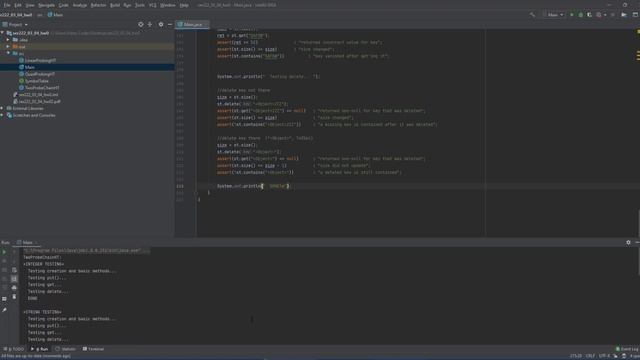Open the View menu

click(x=30, y=5)
